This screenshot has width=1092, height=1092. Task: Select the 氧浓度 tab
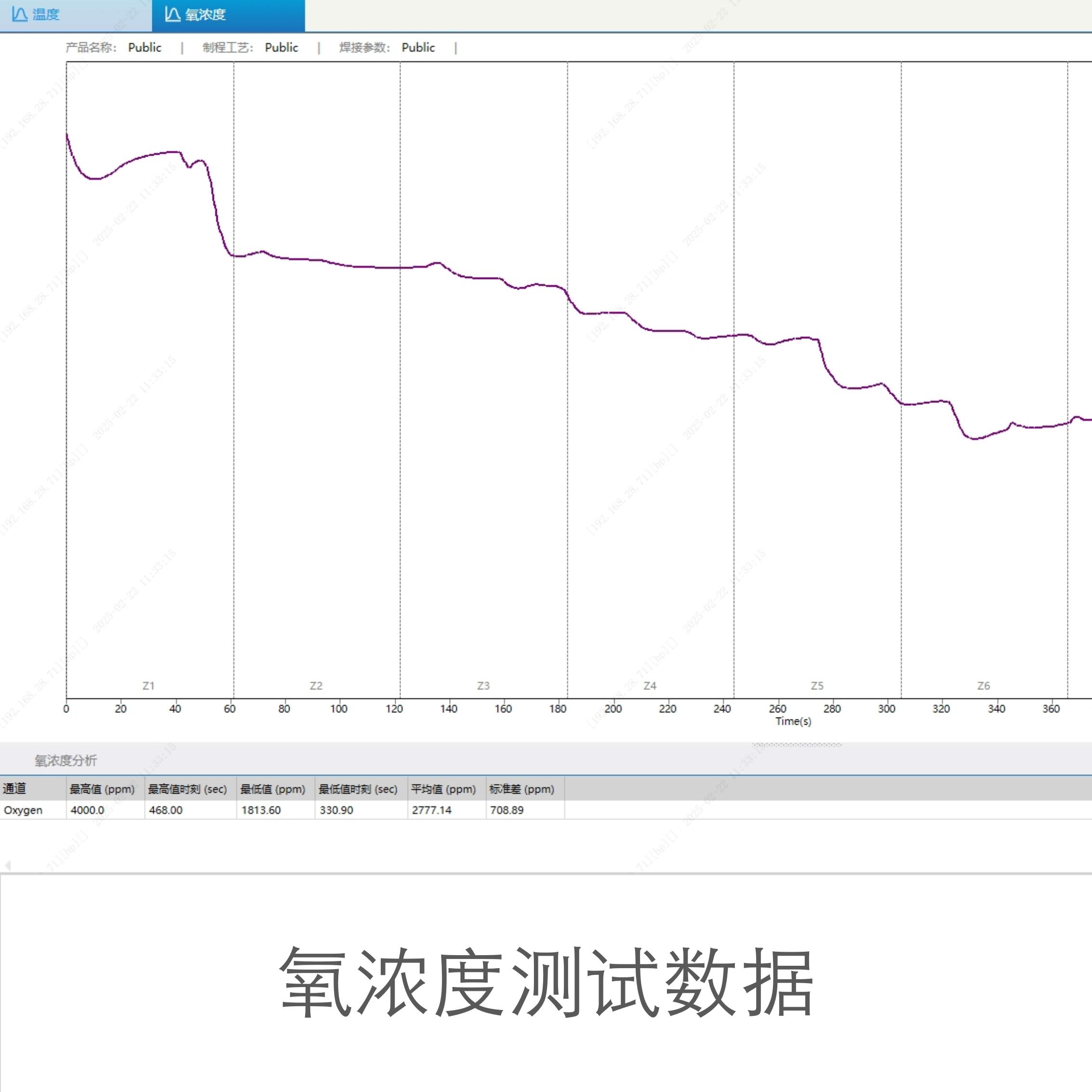[x=205, y=14]
